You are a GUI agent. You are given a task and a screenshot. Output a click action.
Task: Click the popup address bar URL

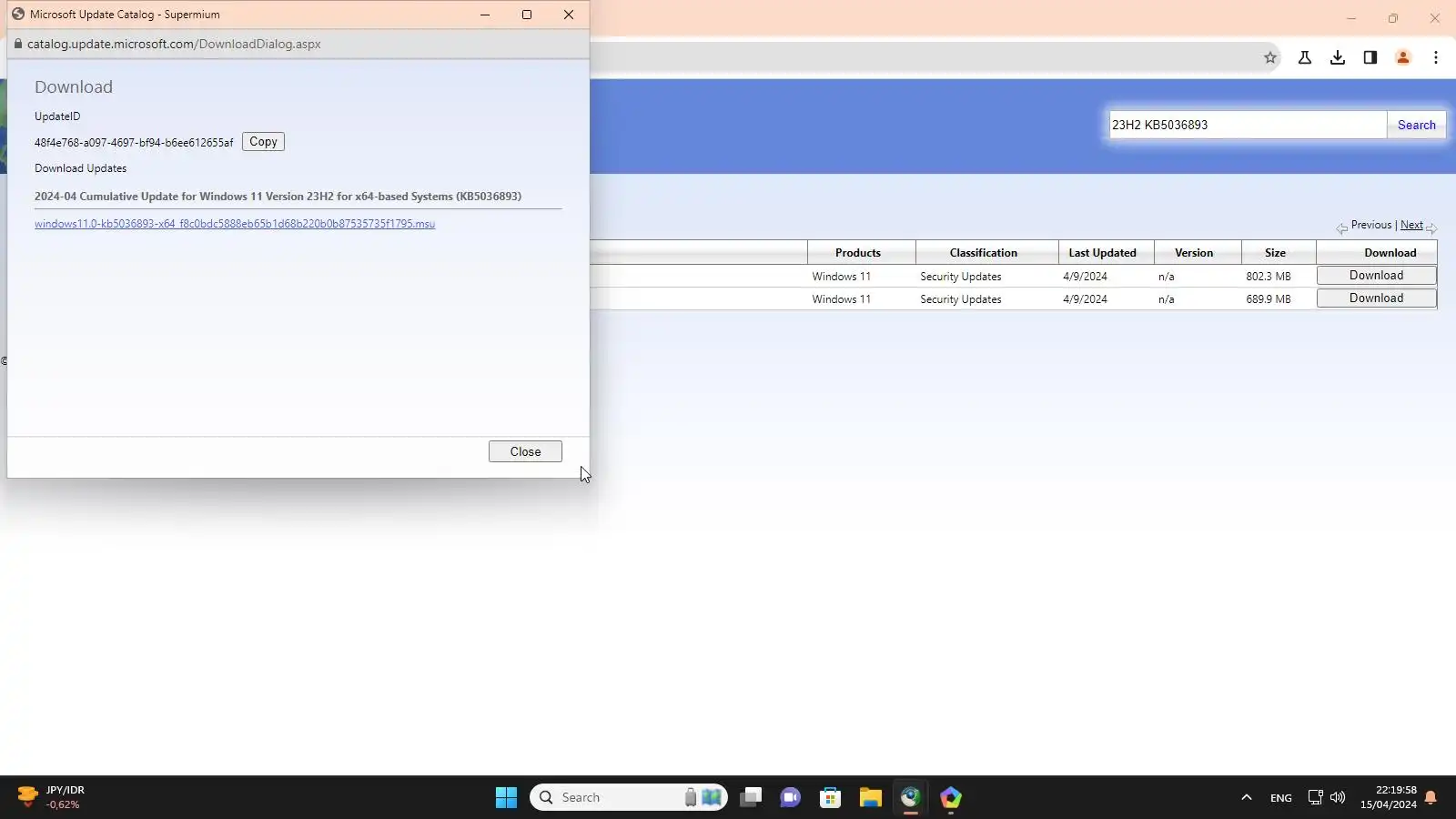coord(174,44)
